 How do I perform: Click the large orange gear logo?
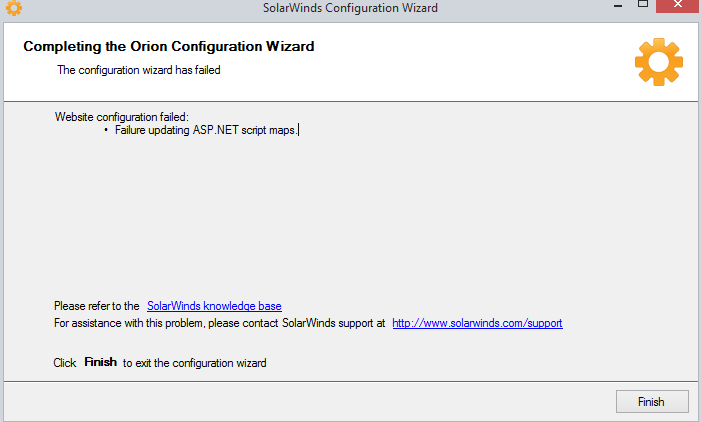[x=659, y=62]
